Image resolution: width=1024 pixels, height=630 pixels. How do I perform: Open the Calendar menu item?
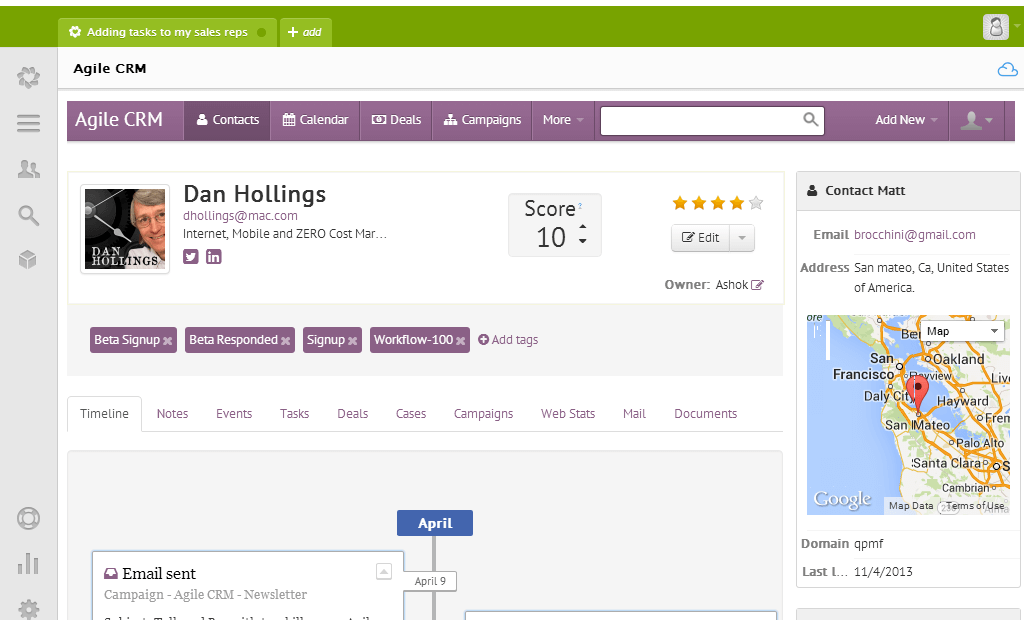pyautogui.click(x=315, y=120)
